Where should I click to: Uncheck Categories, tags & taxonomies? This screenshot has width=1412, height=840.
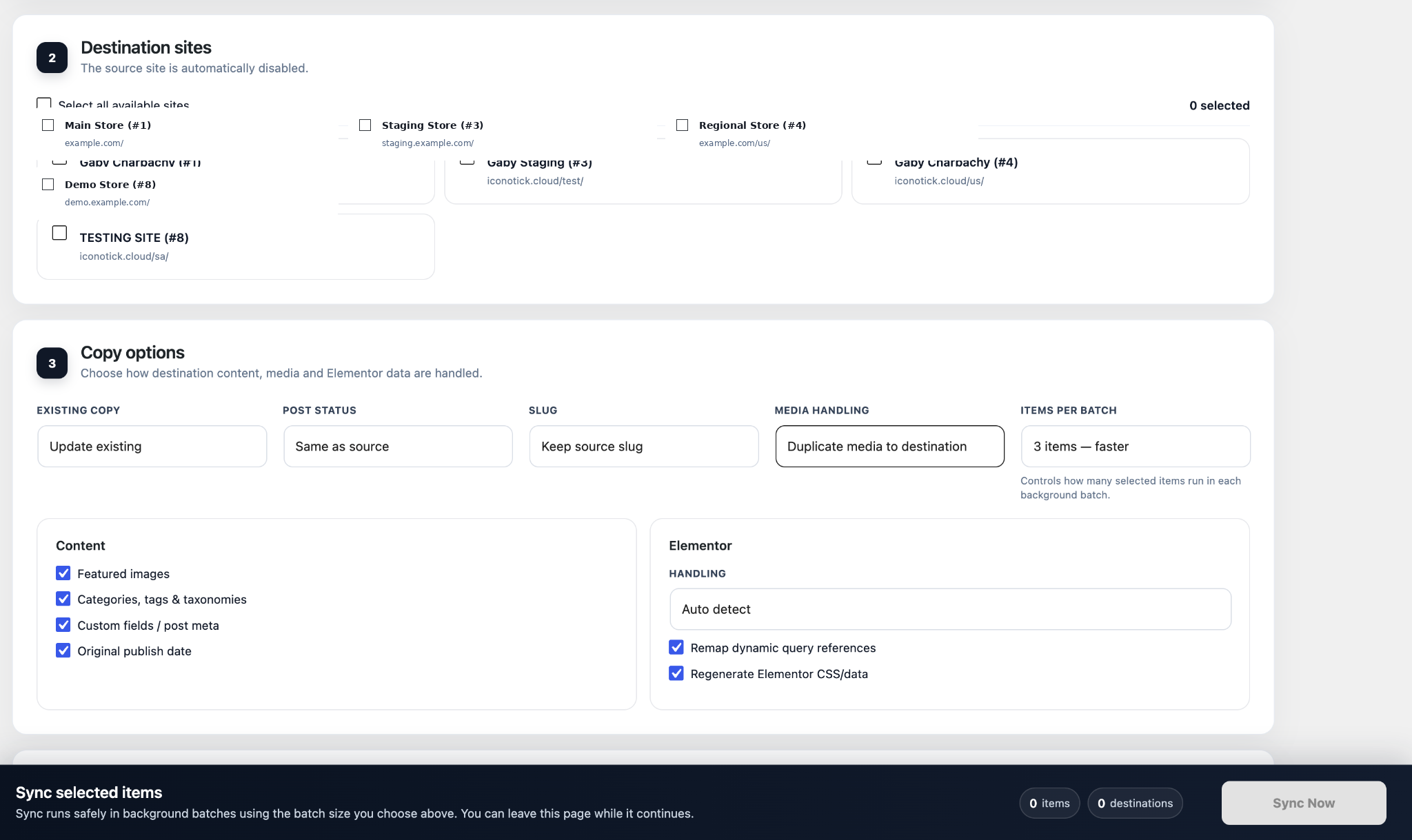63,599
